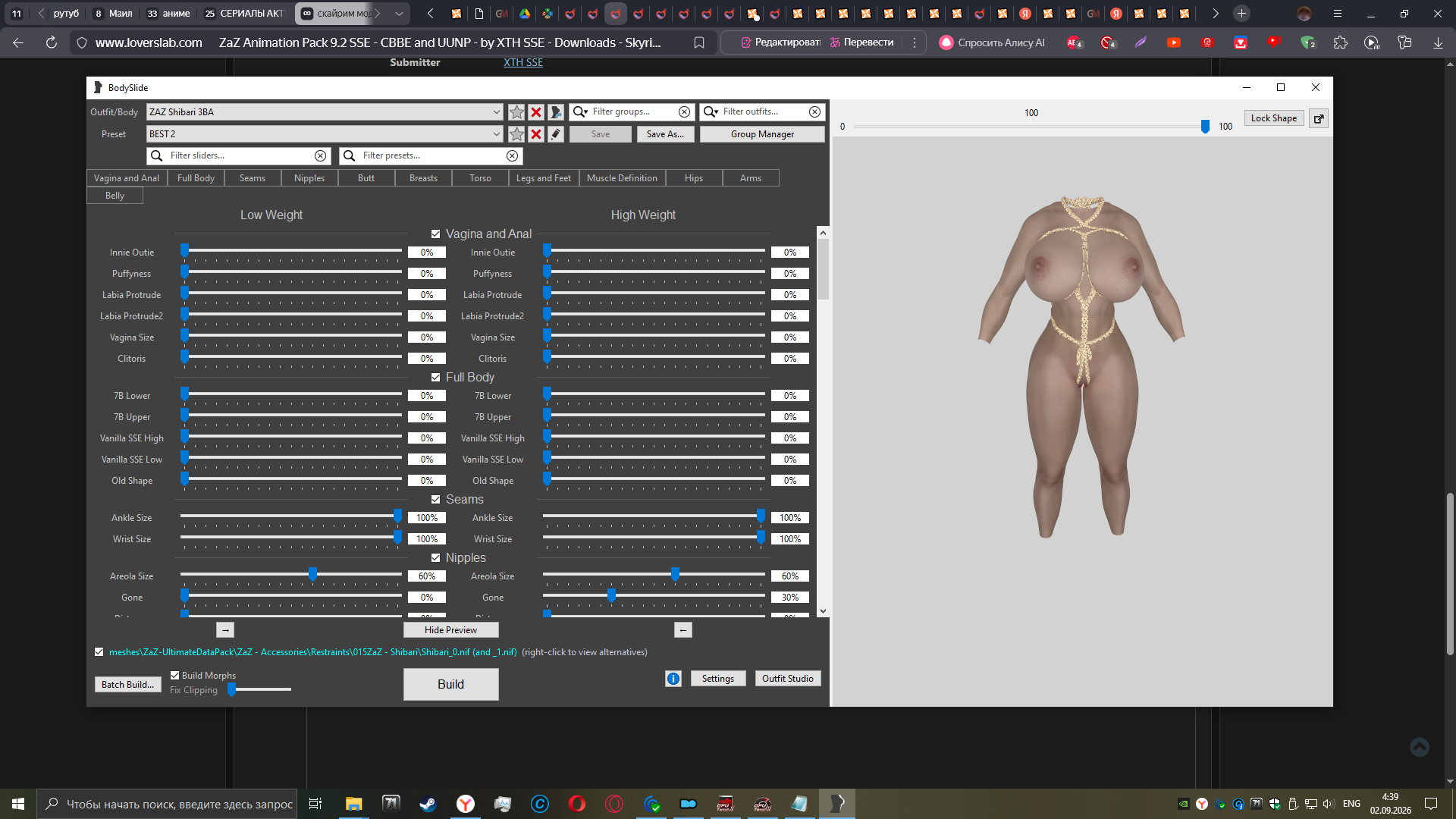The width and height of the screenshot is (1456, 819).
Task: Bookmark the LoversLab page
Action: pos(699,42)
